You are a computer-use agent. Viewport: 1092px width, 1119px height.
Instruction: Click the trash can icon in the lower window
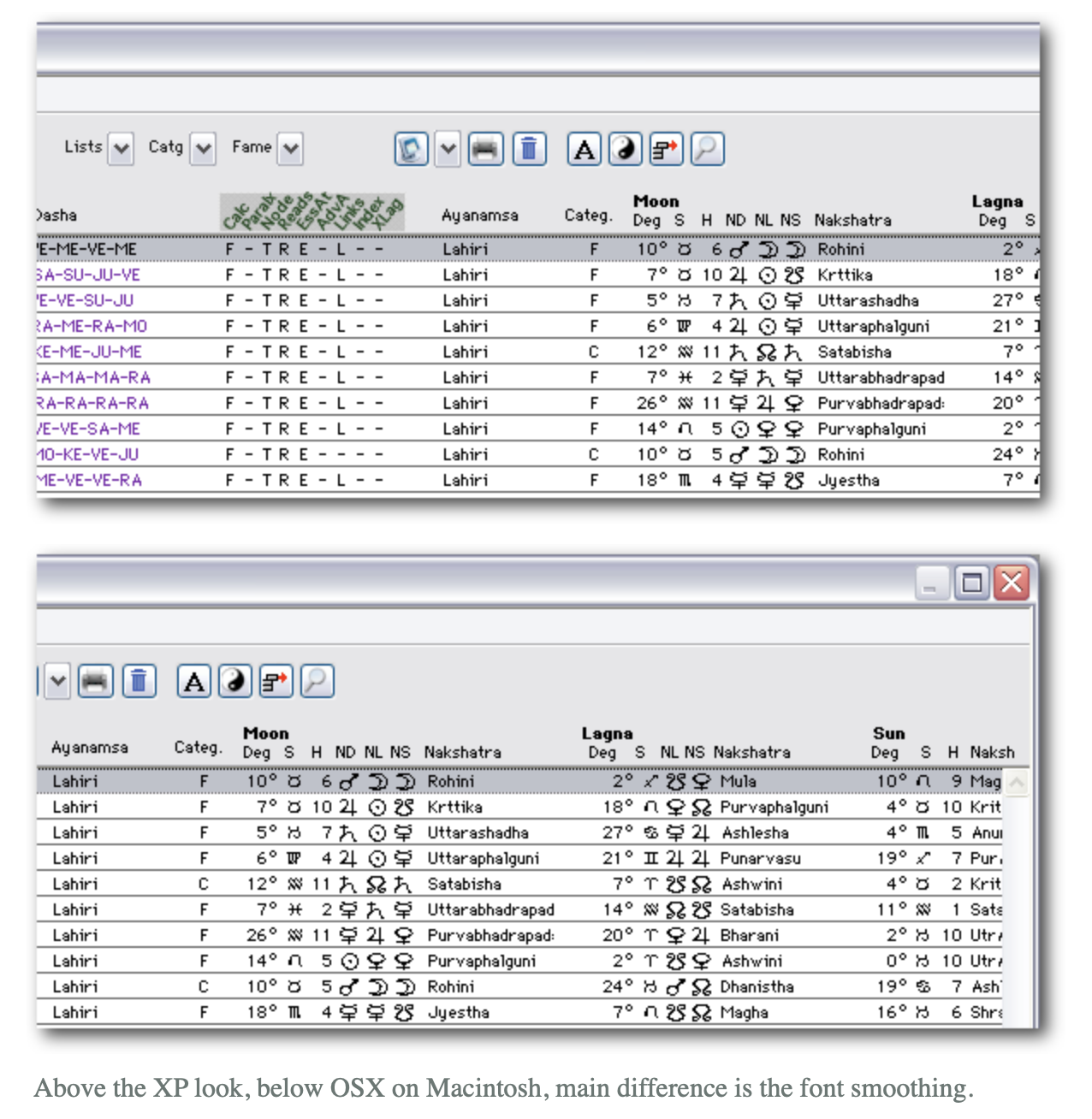139,682
